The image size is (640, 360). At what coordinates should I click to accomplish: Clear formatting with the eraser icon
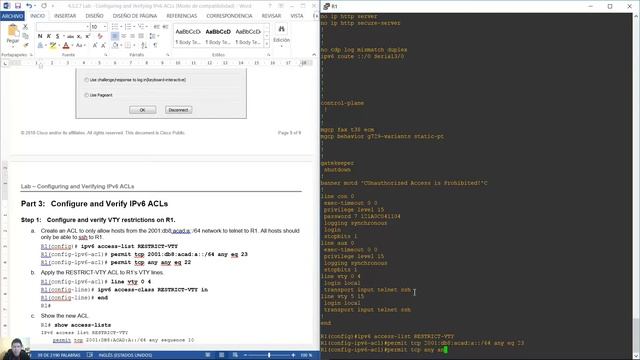100,36
